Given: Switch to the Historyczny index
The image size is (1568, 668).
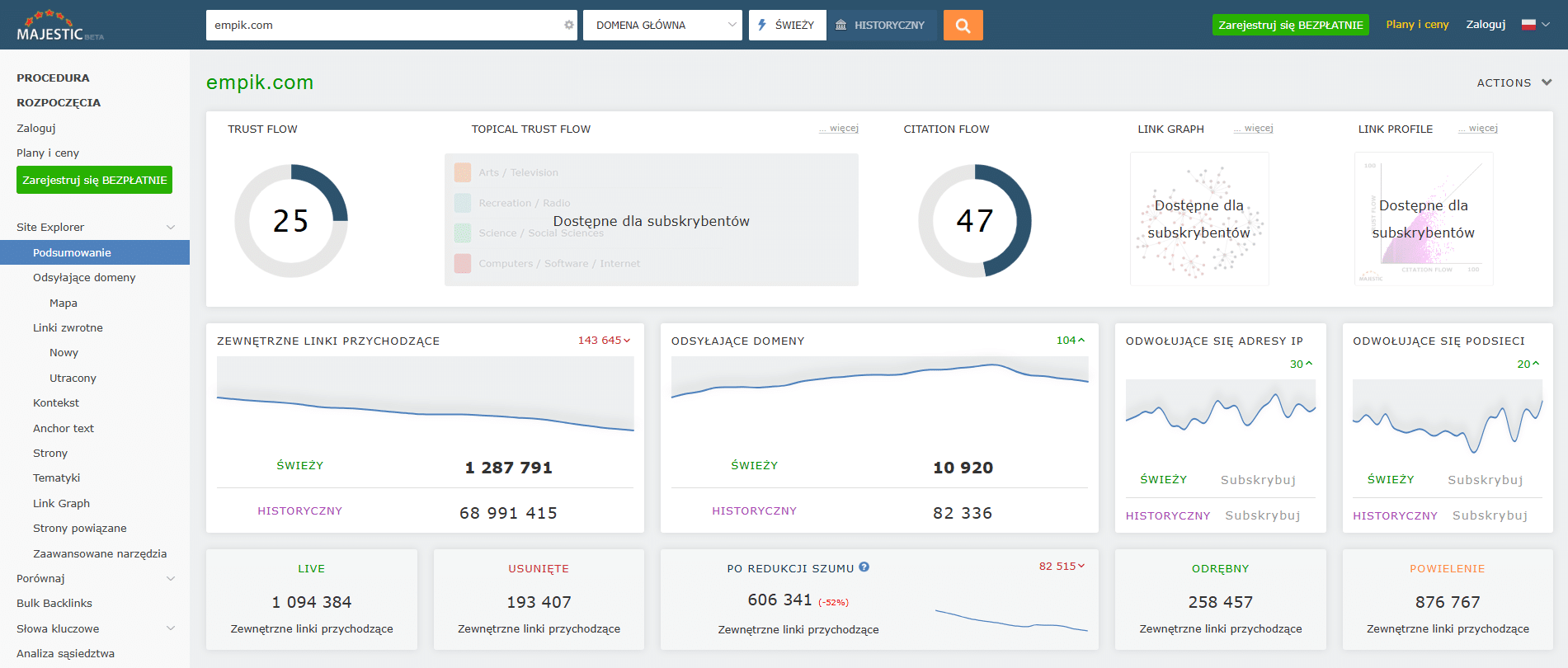Looking at the screenshot, I should (x=882, y=26).
